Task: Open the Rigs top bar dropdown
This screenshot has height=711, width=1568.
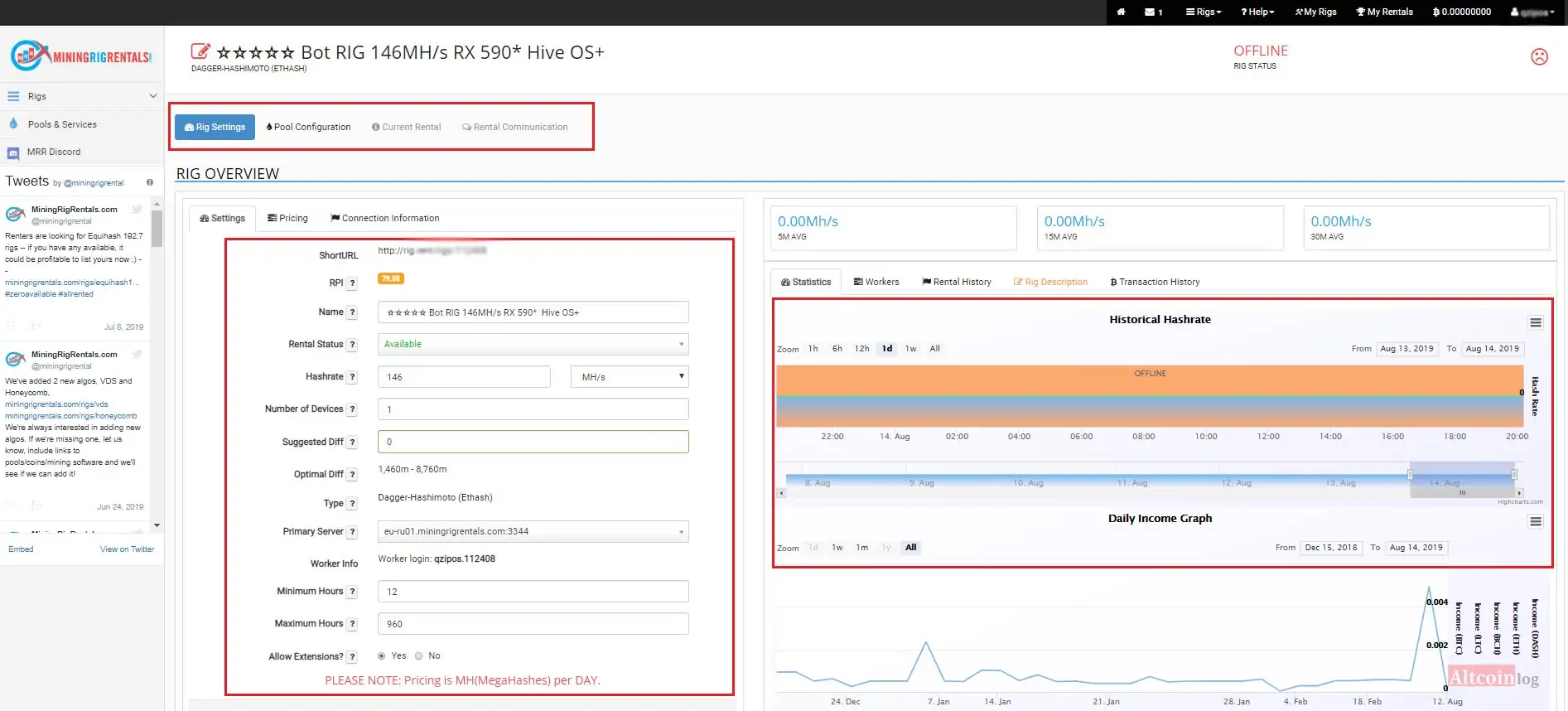Action: [x=1204, y=12]
